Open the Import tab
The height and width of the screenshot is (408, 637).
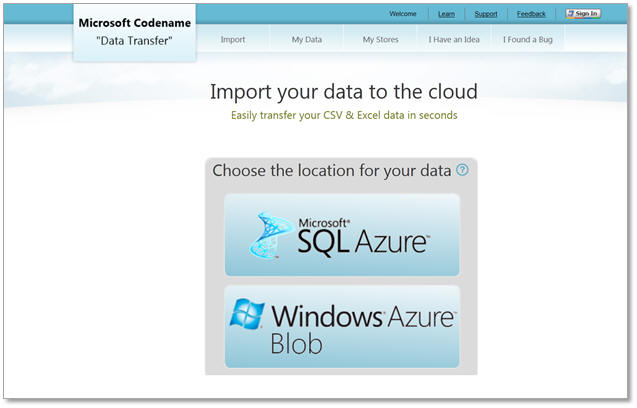pyautogui.click(x=233, y=39)
